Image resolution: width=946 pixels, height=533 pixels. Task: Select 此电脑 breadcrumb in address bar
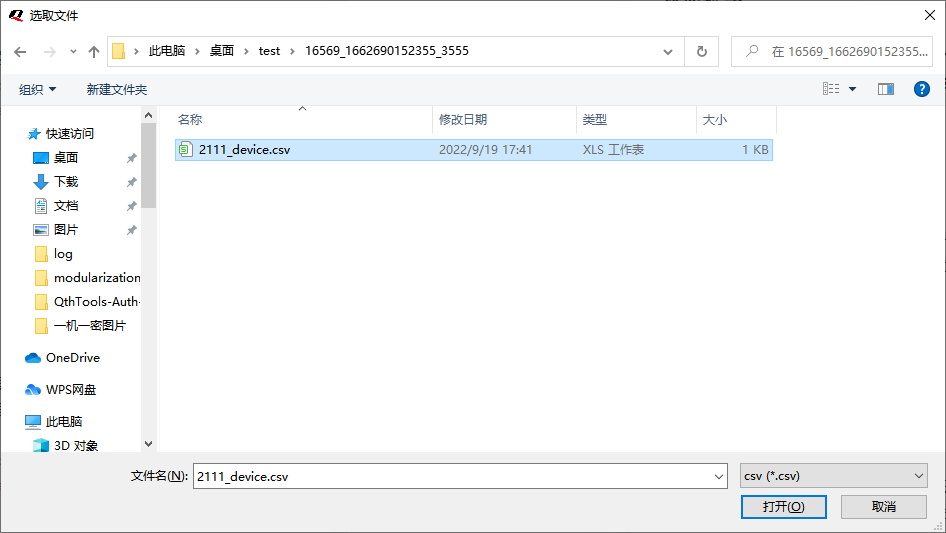pyautogui.click(x=167, y=51)
